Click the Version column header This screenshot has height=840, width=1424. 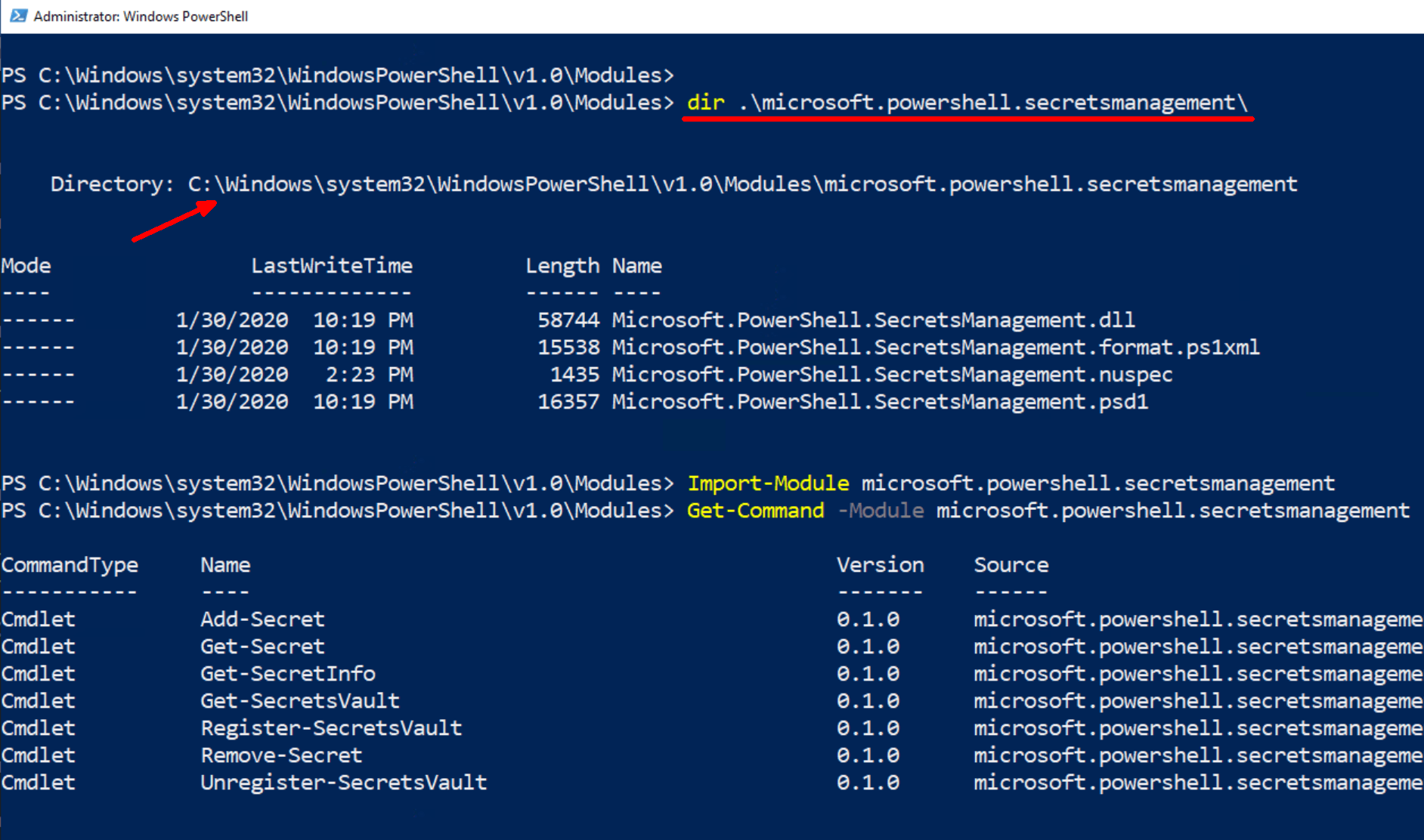click(880, 565)
